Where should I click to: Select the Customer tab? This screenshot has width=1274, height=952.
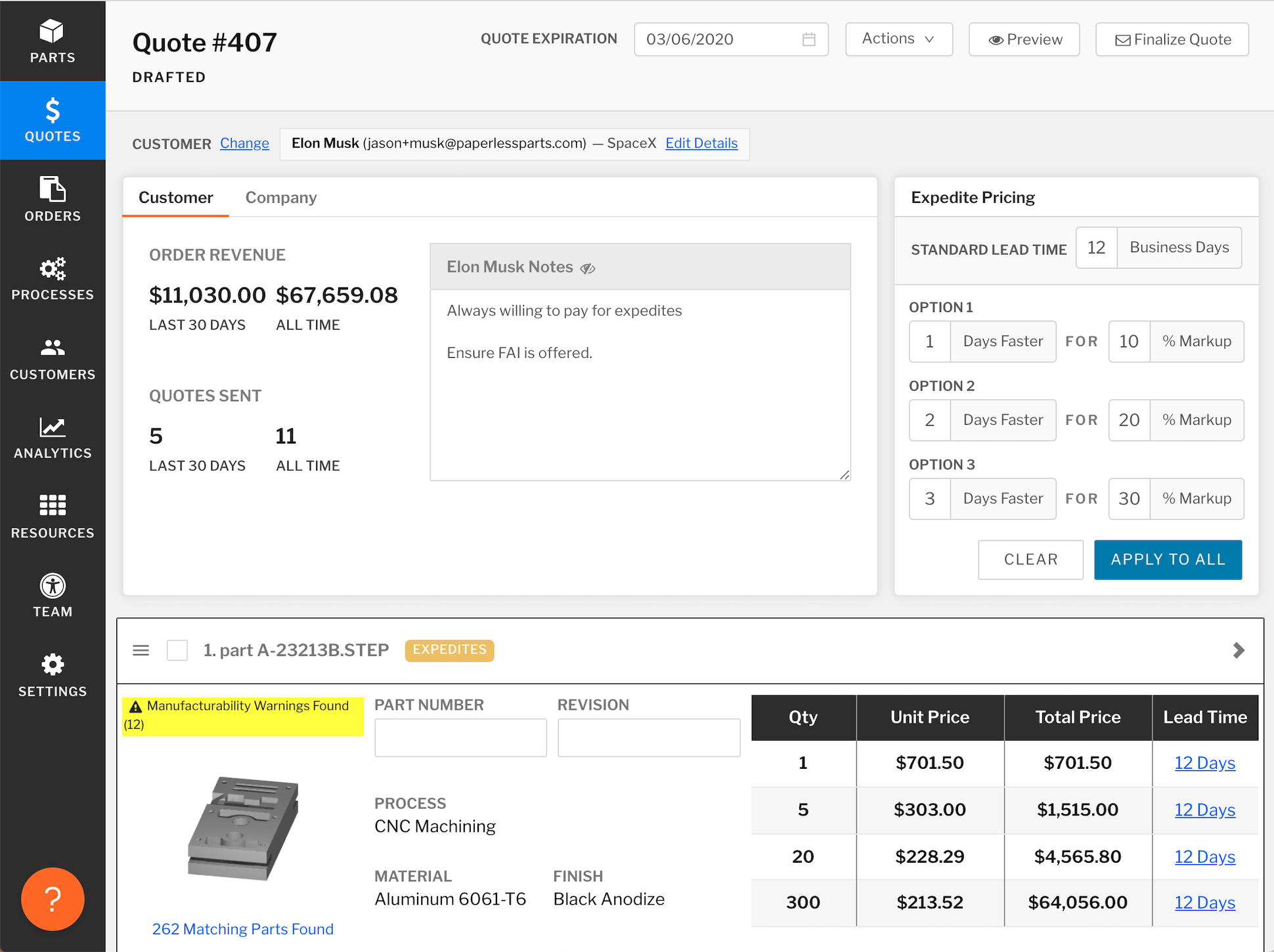[175, 197]
